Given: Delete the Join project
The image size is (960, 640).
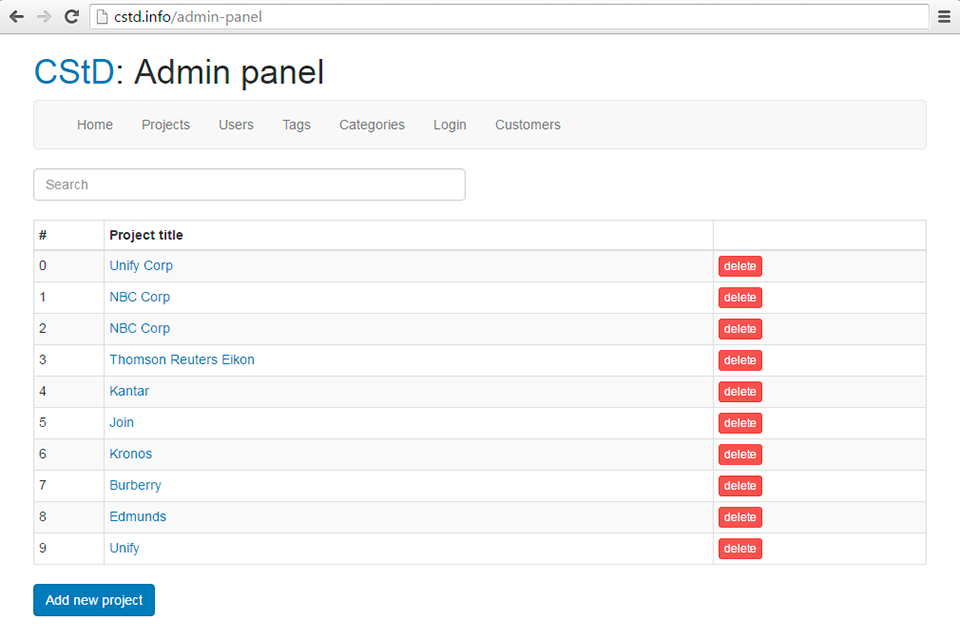Looking at the screenshot, I should [x=740, y=423].
